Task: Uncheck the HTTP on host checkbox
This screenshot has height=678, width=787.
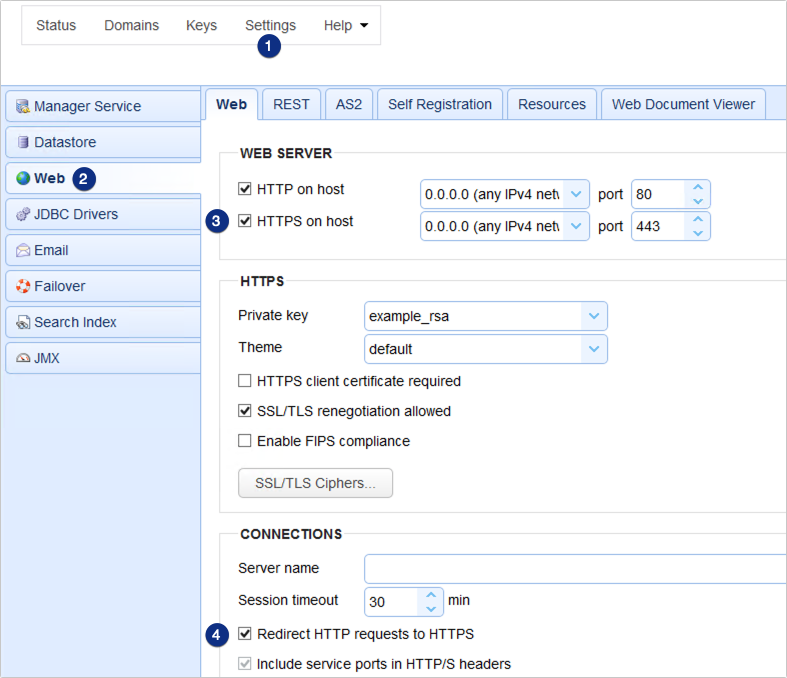Action: 245,188
